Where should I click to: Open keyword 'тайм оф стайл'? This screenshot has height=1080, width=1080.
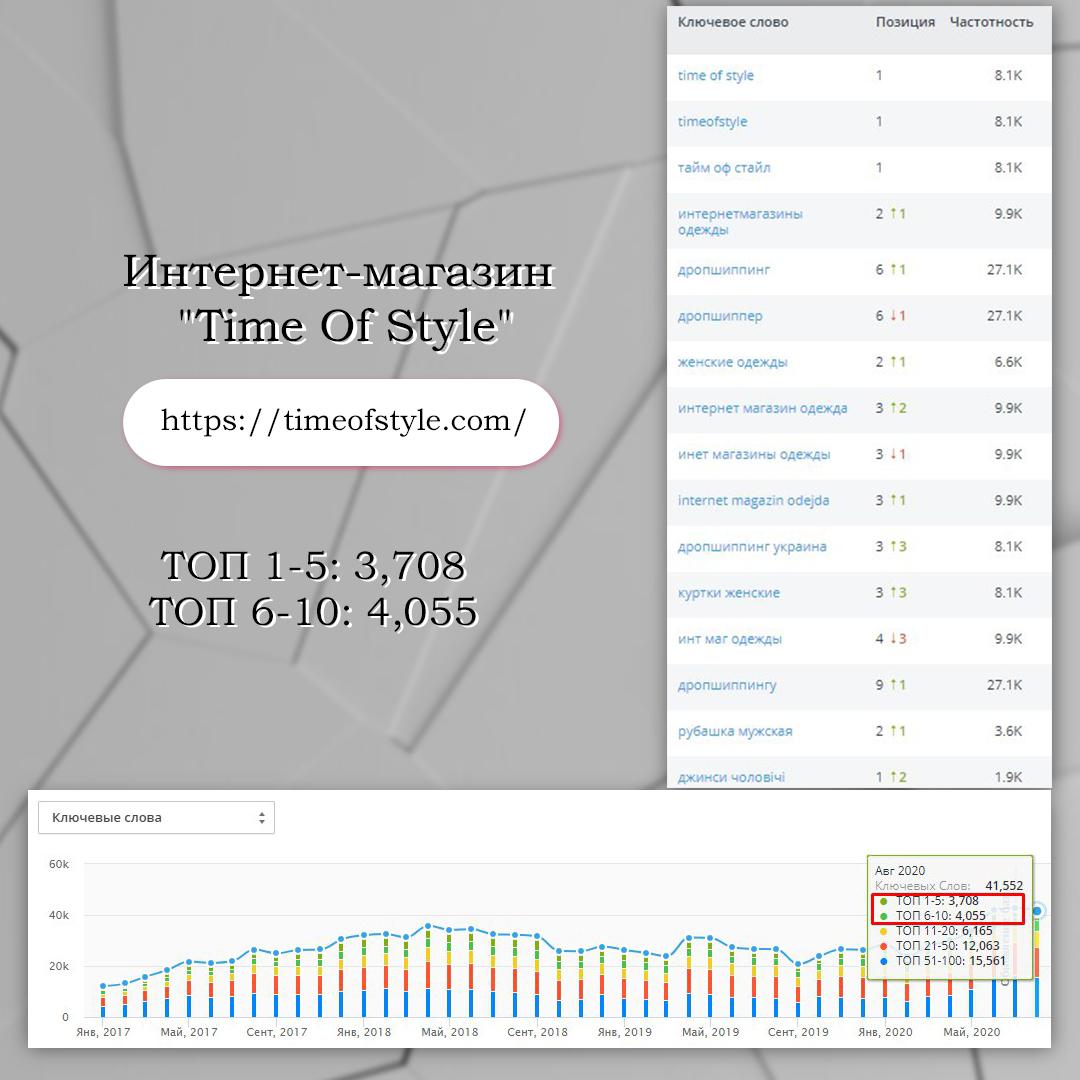coord(724,167)
